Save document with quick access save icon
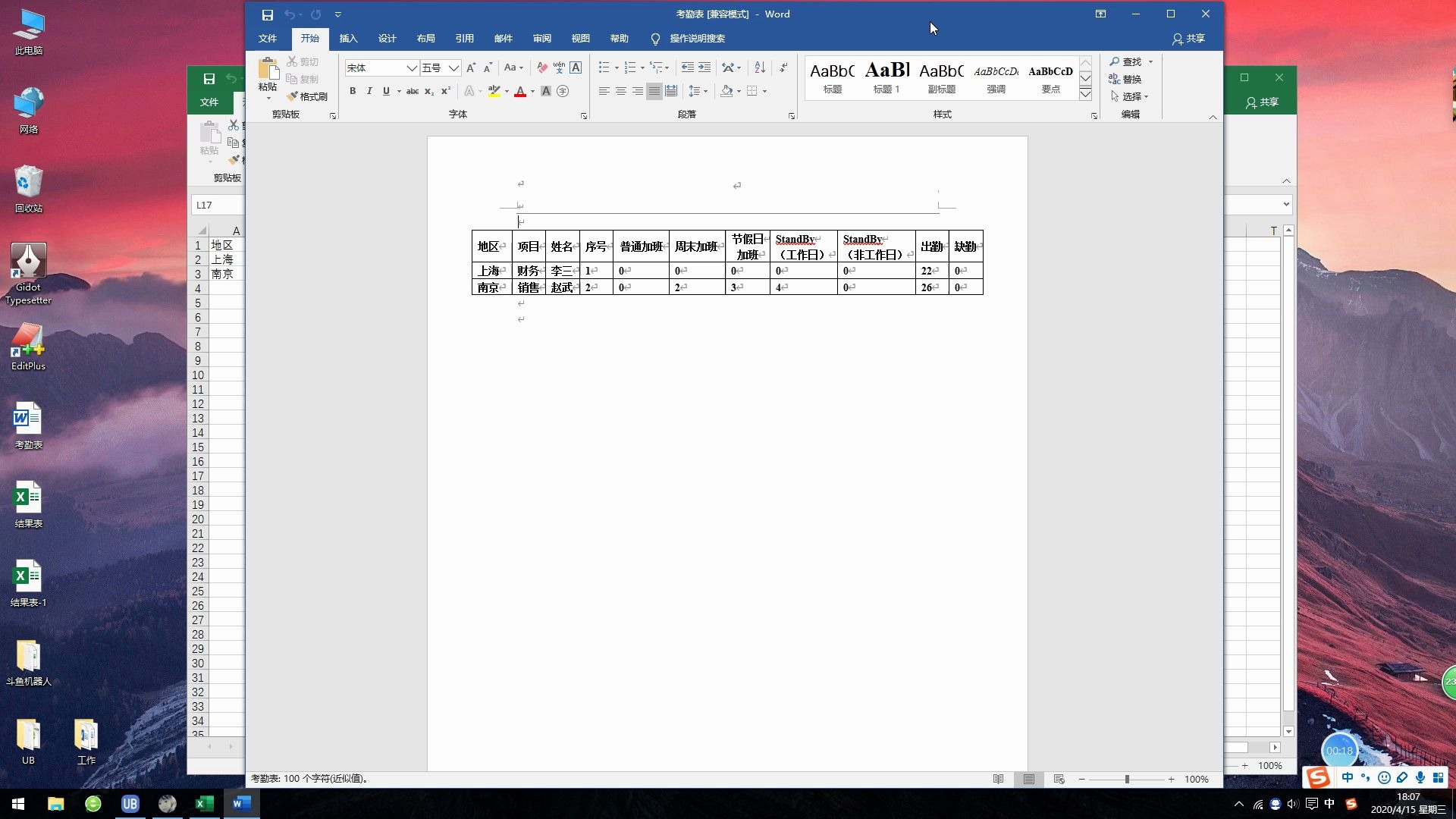 pos(267,14)
